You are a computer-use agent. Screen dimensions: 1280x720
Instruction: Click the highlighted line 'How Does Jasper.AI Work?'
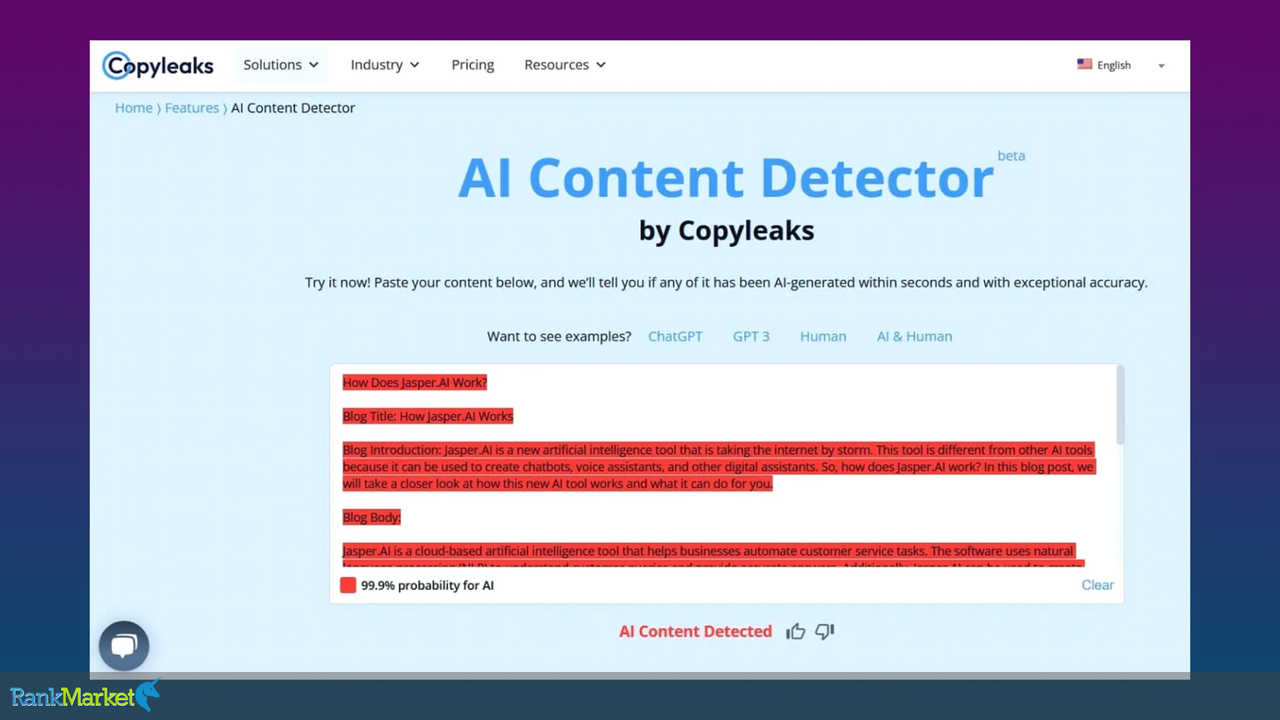point(415,382)
